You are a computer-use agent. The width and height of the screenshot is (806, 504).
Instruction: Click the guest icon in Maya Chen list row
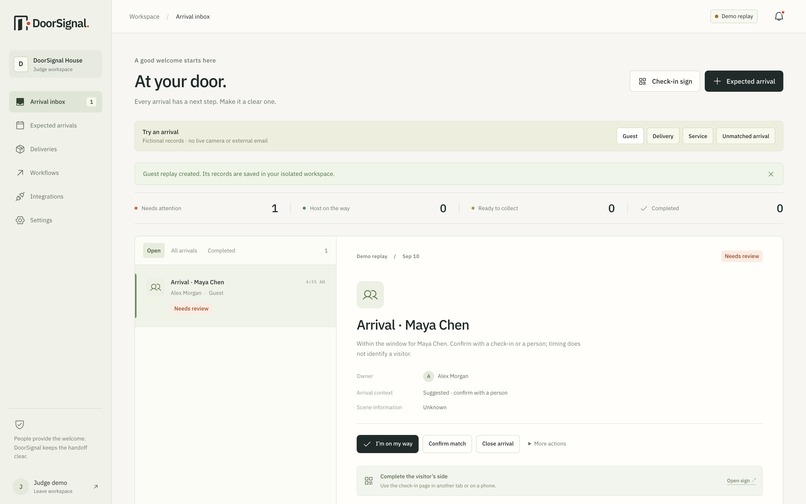pos(155,287)
